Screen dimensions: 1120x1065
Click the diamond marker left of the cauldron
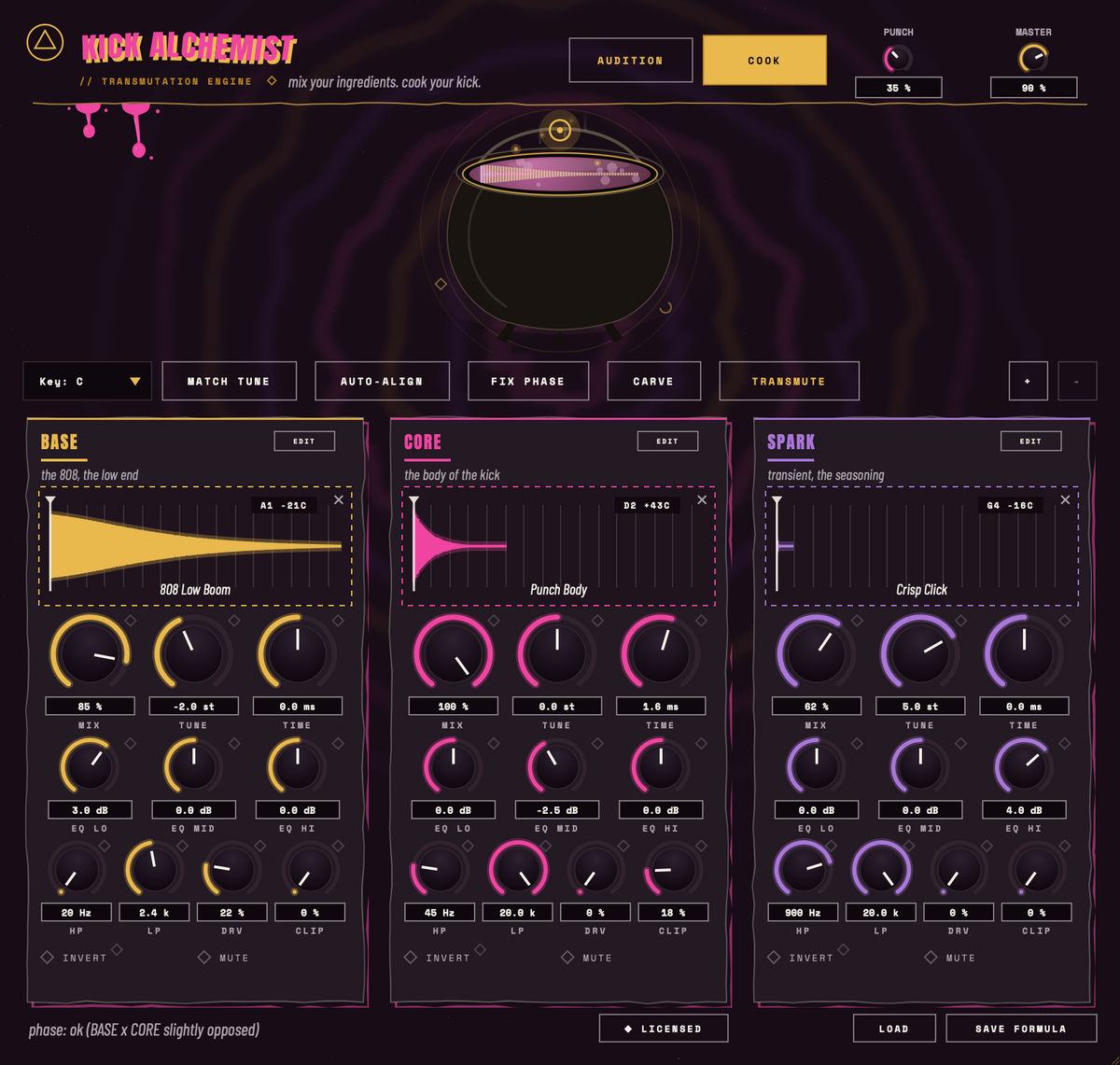point(441,283)
